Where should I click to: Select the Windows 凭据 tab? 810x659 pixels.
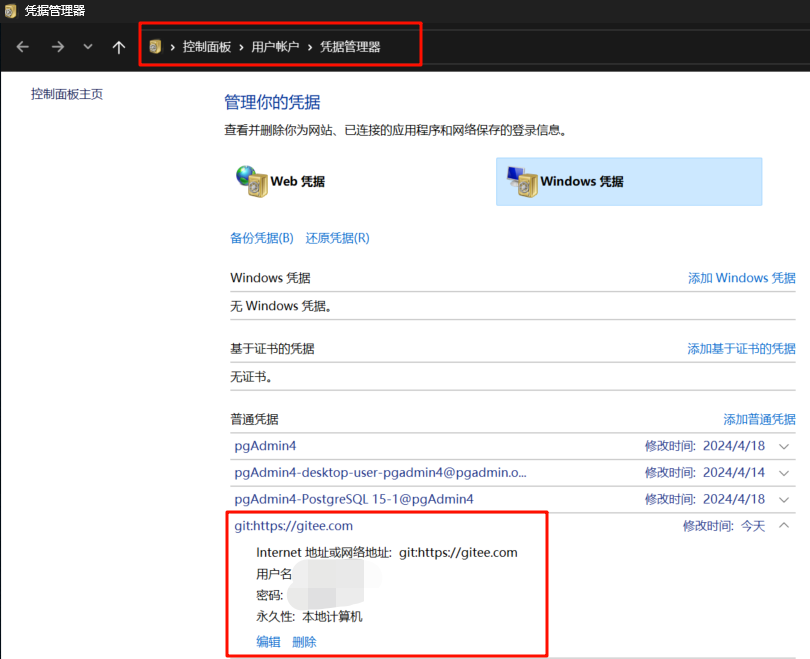click(629, 181)
